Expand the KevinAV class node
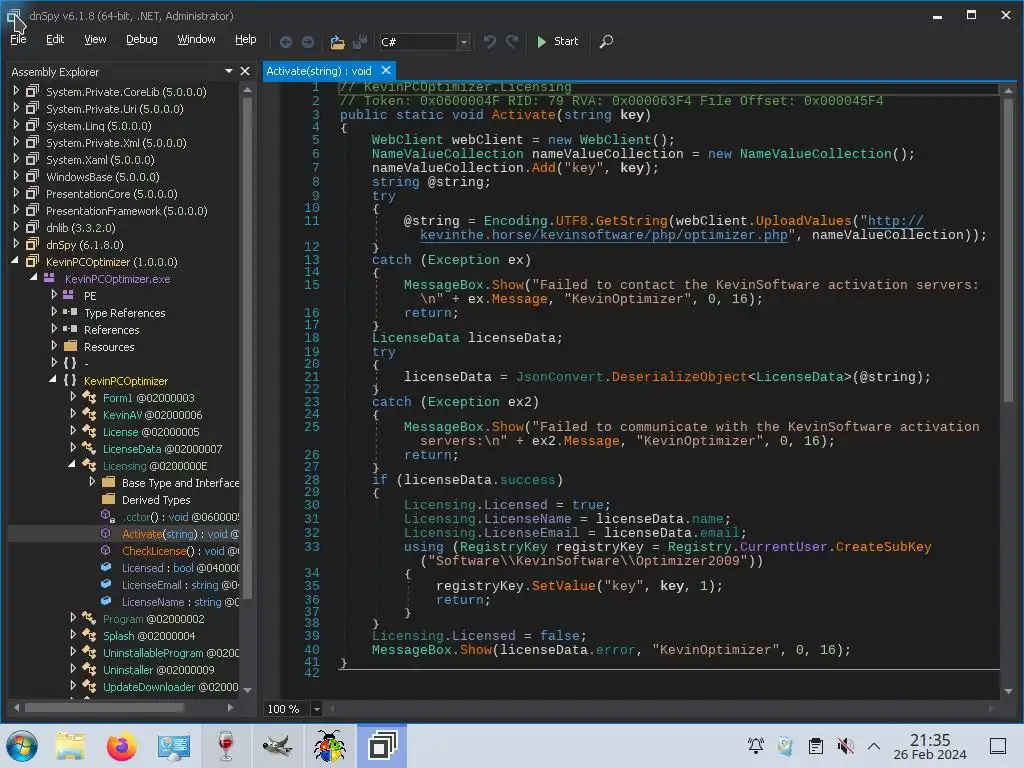Viewport: 1024px width, 768px height. click(x=73, y=413)
